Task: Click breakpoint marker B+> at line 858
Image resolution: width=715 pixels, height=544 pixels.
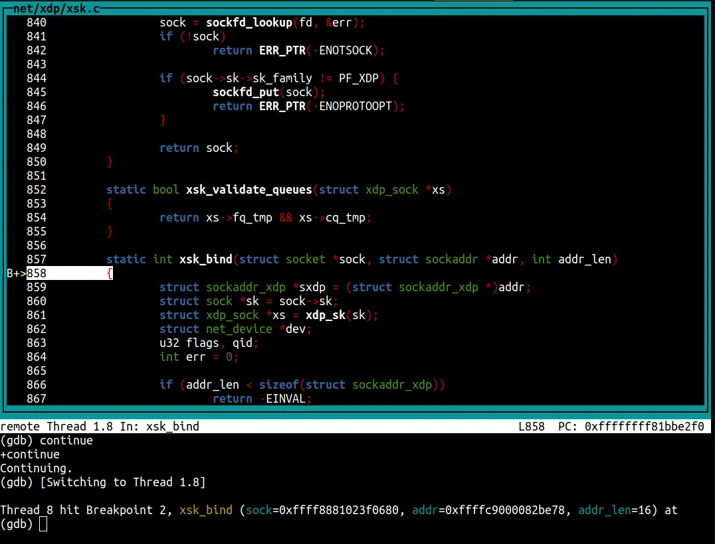Action: pyautogui.click(x=16, y=274)
